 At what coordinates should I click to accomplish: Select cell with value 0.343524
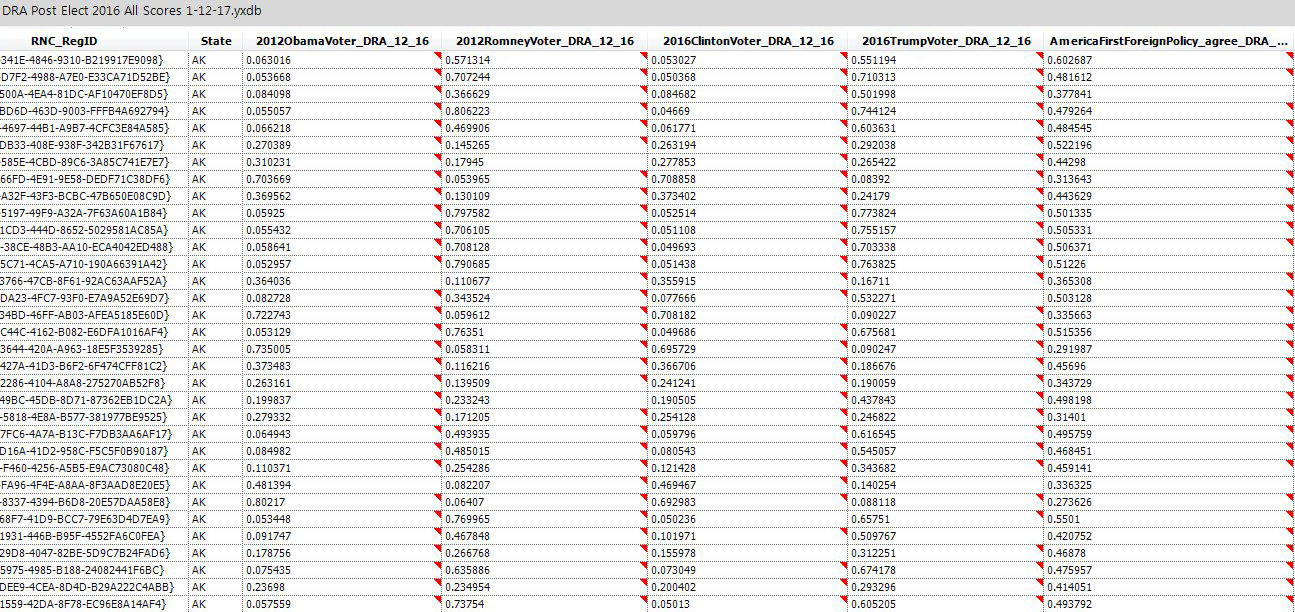545,298
